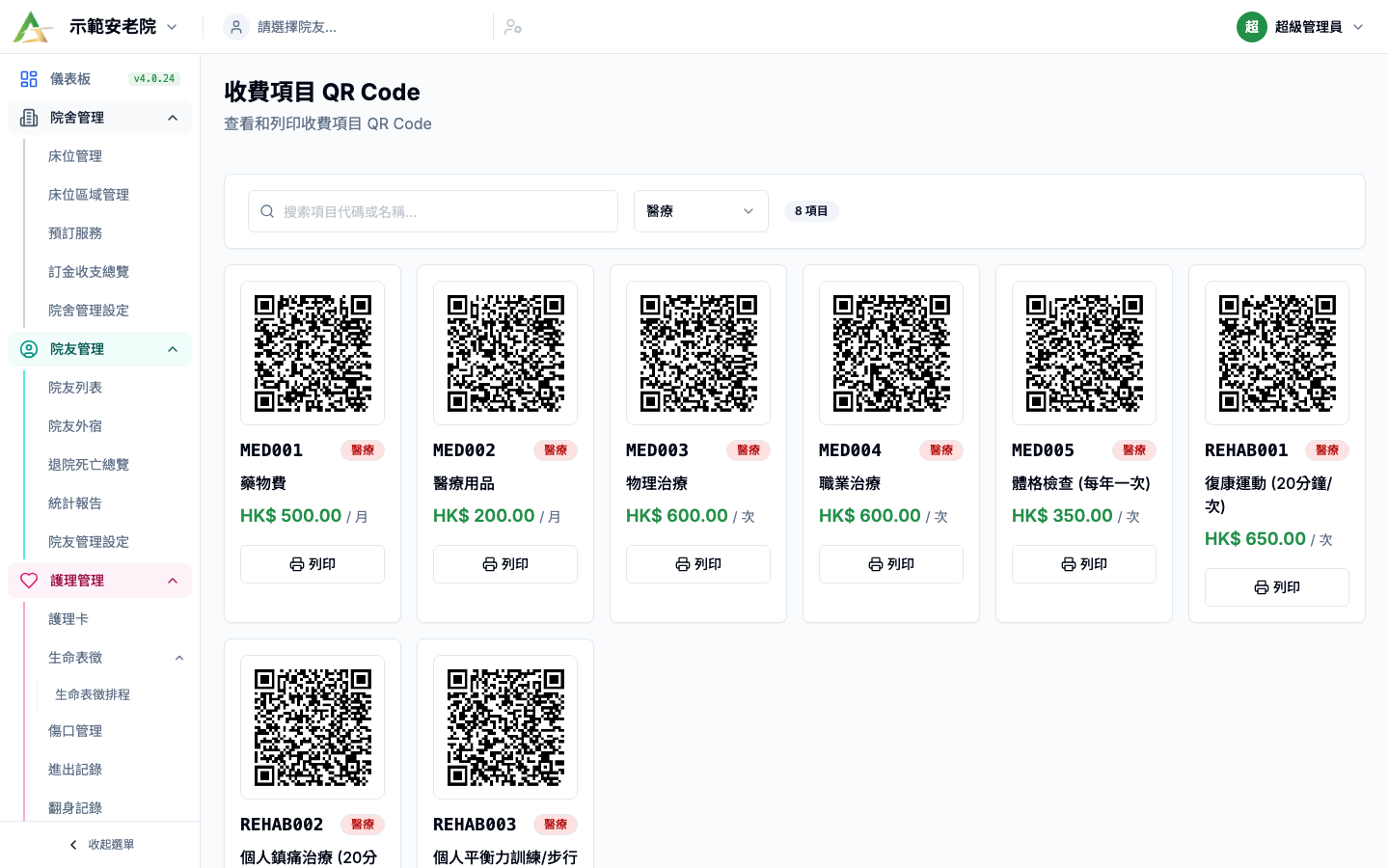Click the HK$ 650.00 price
1389x868 pixels.
point(1255,539)
